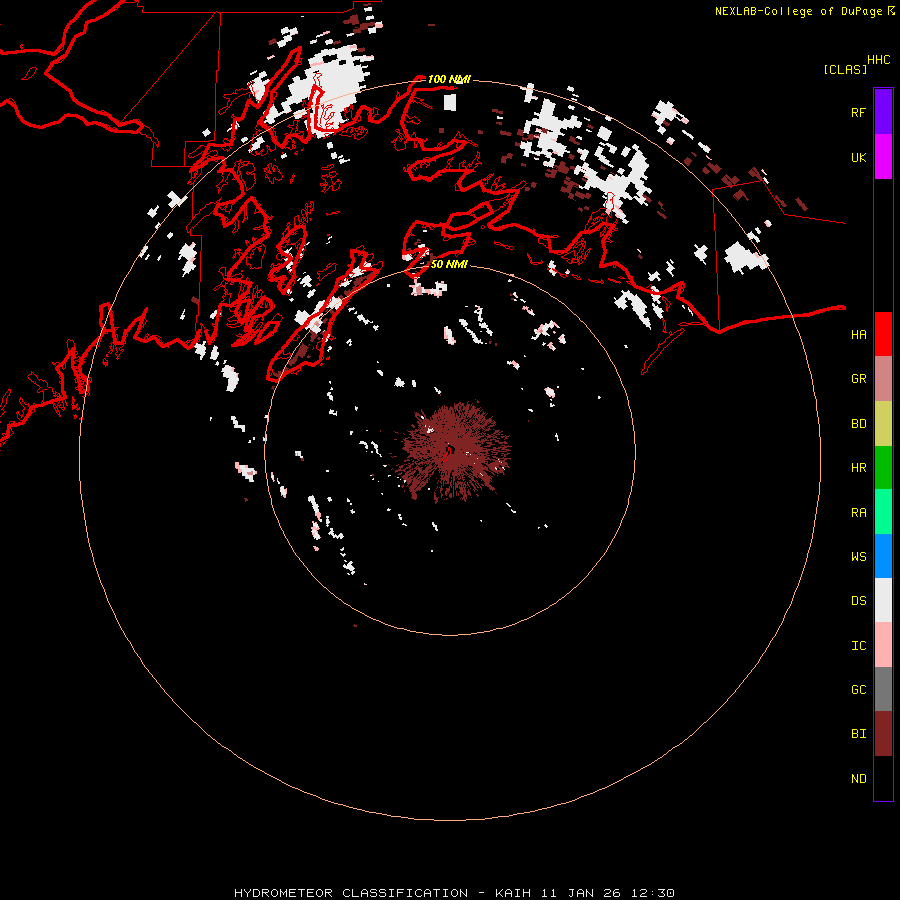Click the GR legend label
The height and width of the screenshot is (900, 900).
pyautogui.click(x=858, y=379)
